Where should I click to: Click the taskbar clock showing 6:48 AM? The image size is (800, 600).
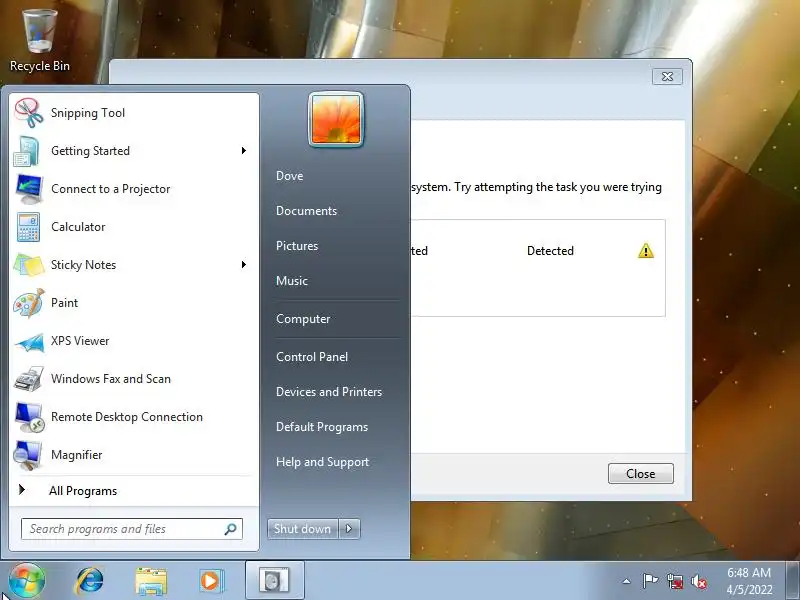[749, 581]
